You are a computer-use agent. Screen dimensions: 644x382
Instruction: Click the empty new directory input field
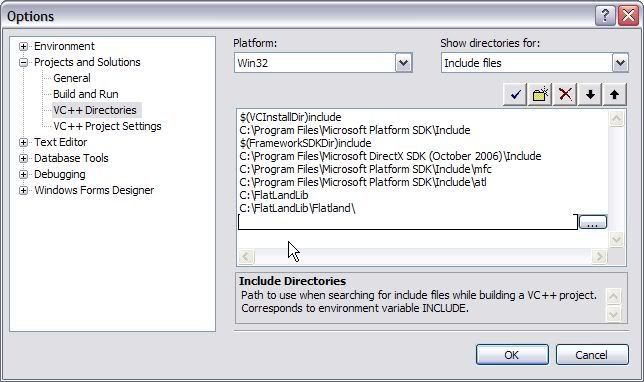(408, 222)
